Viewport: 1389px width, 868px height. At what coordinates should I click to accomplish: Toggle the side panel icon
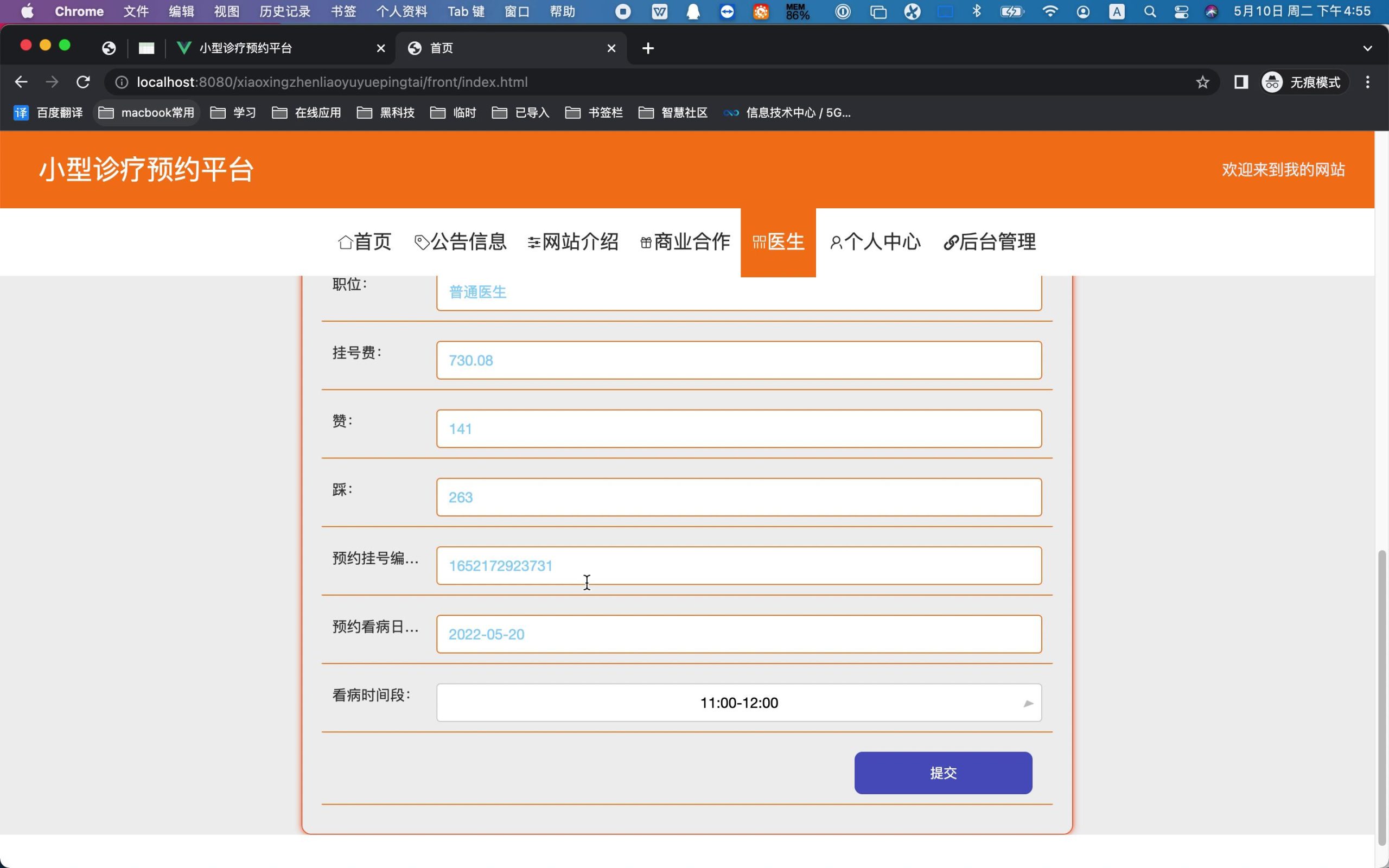pyautogui.click(x=1241, y=82)
